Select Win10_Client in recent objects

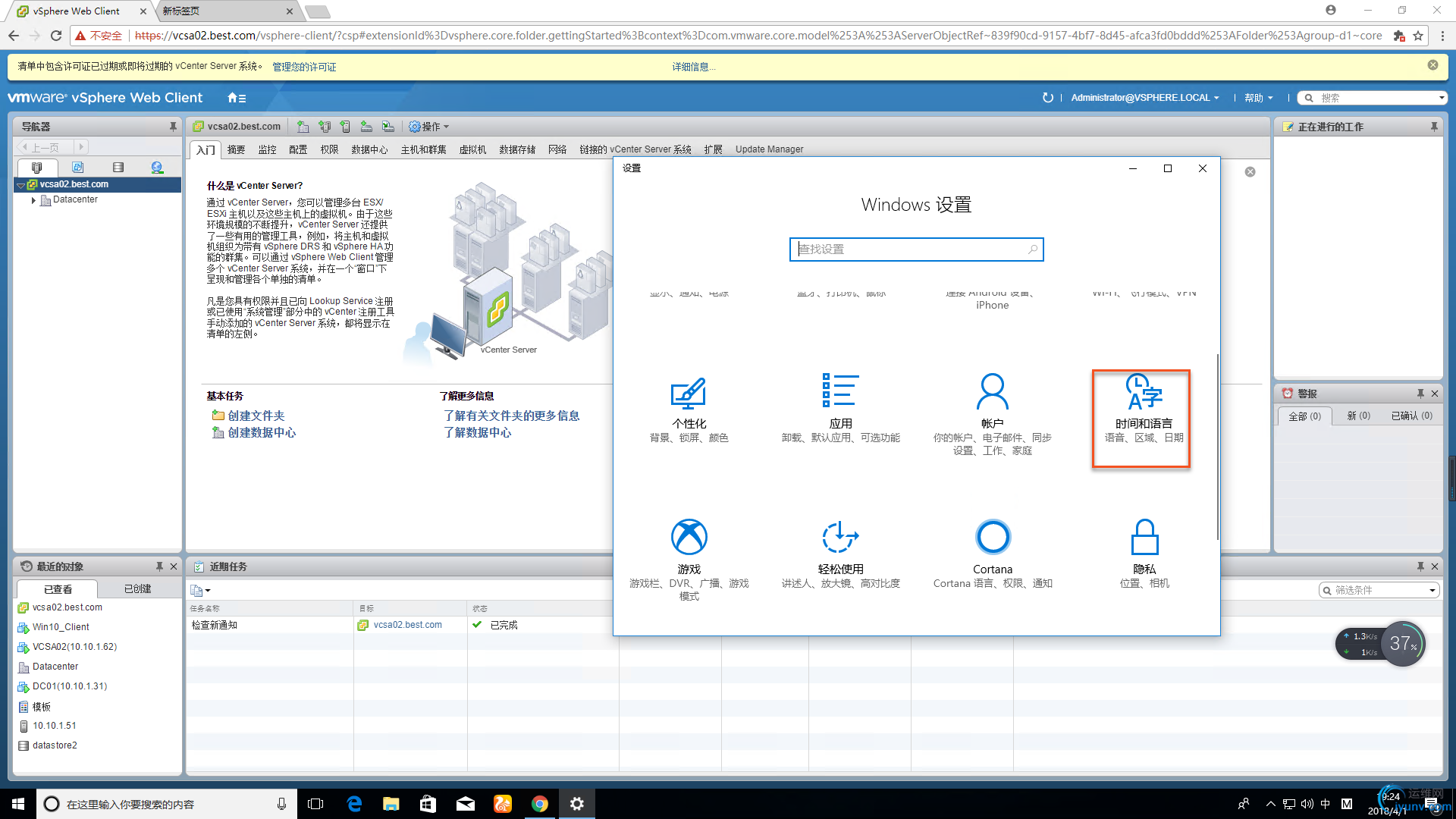(61, 627)
